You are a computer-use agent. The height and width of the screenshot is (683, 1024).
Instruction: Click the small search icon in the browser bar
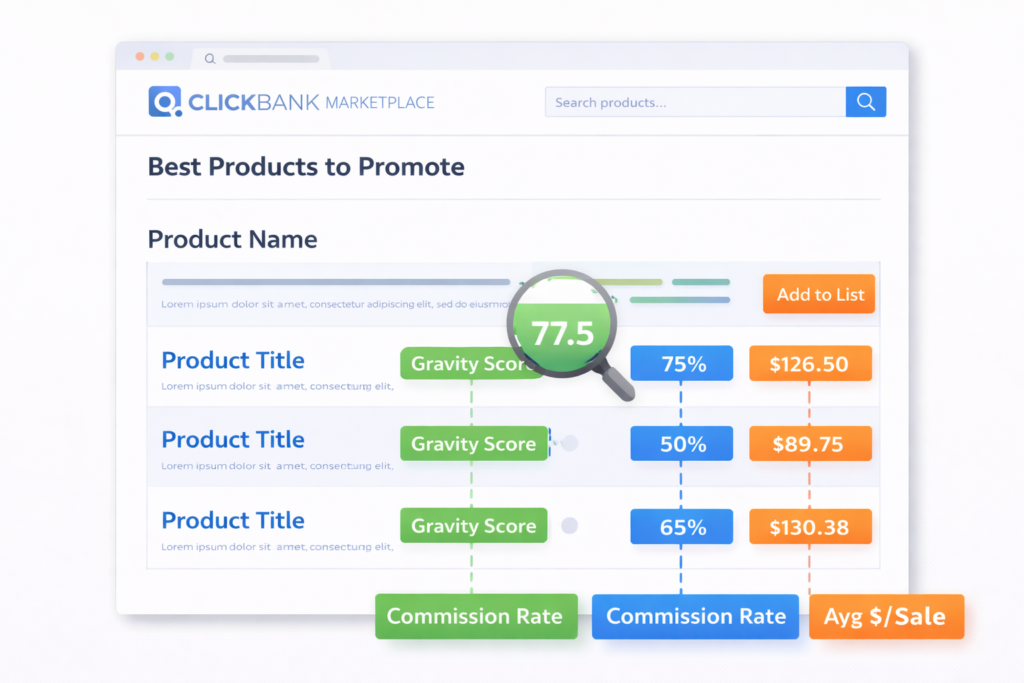210,59
